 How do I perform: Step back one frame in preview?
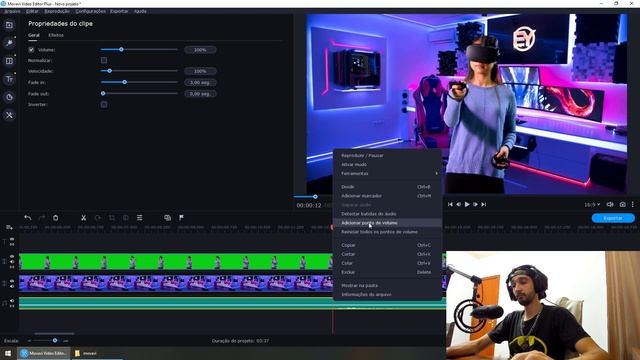pos(458,204)
